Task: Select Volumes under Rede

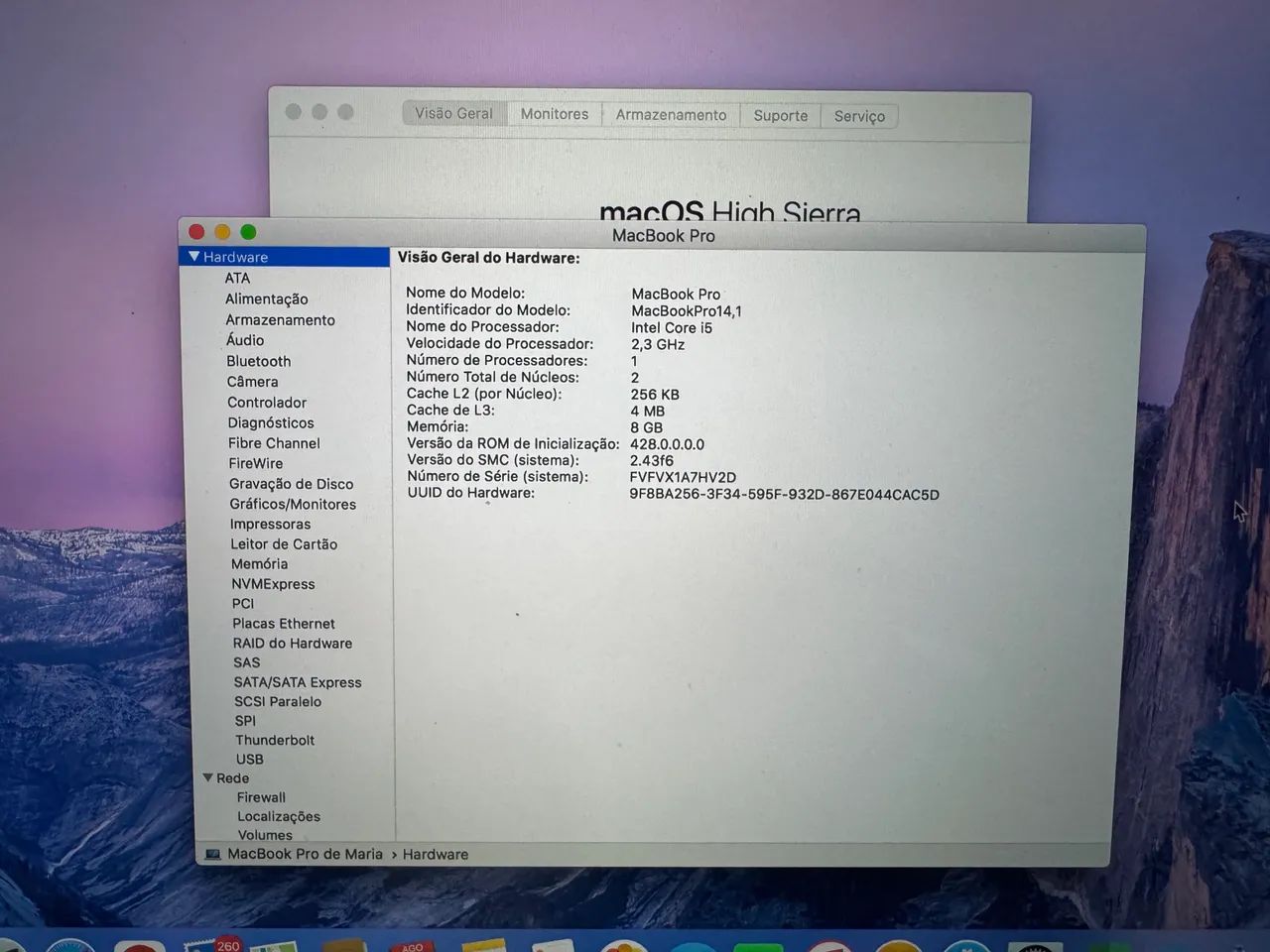Action: coord(265,835)
